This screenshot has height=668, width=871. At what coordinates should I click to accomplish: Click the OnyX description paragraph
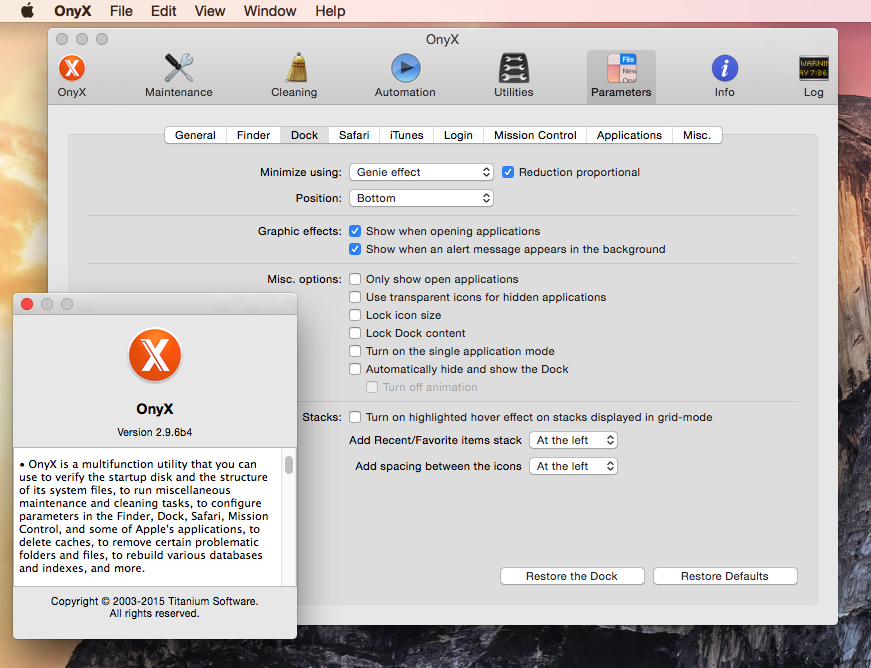(x=143, y=516)
